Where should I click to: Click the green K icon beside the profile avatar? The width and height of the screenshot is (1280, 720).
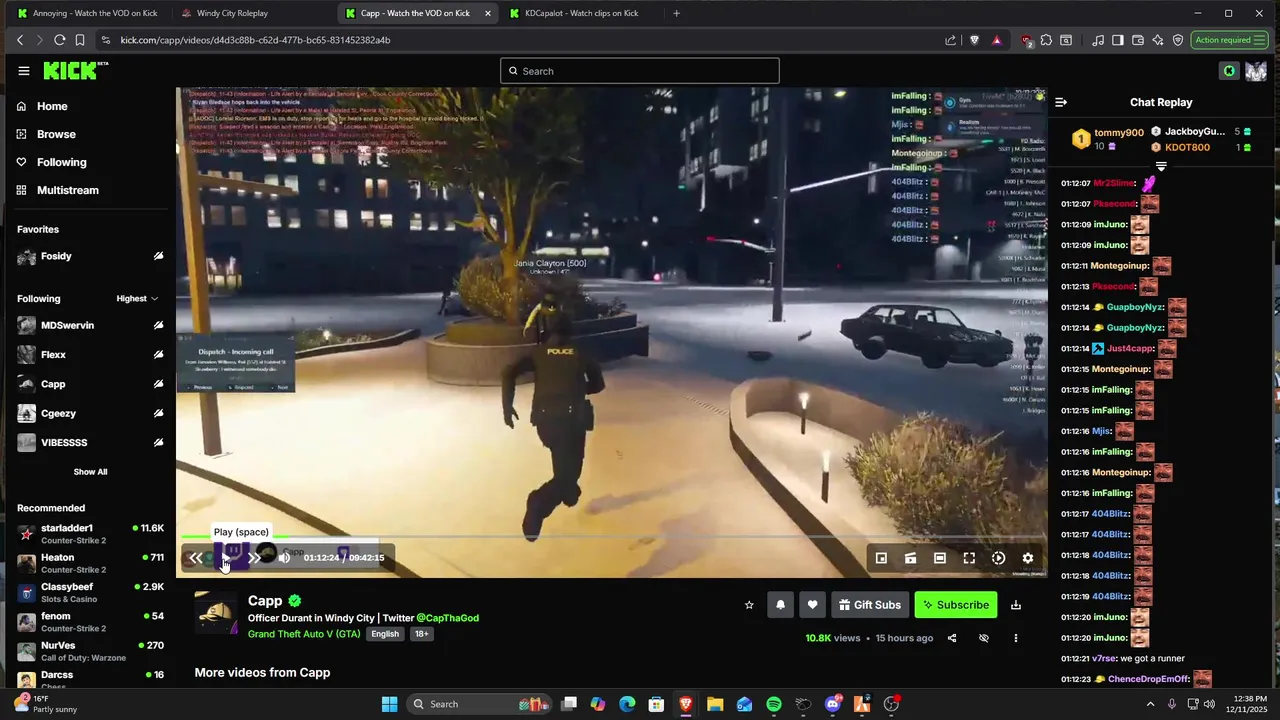click(x=1229, y=71)
